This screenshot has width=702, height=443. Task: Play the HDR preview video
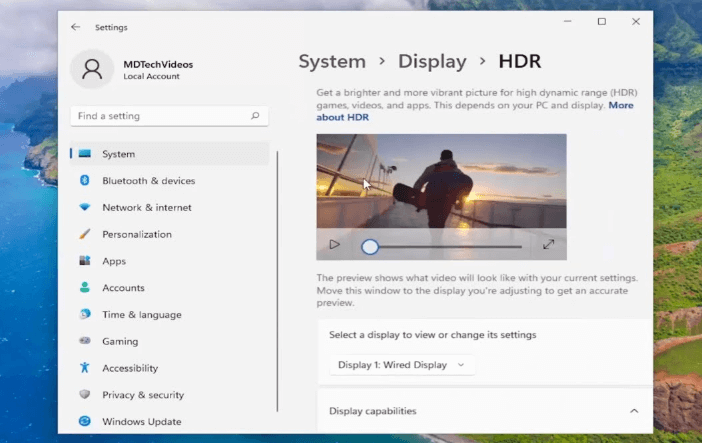tap(334, 245)
